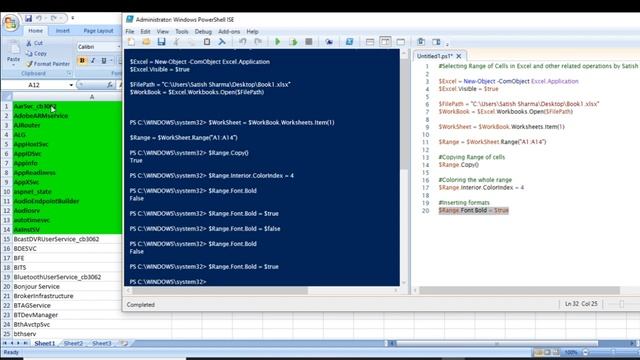Open the Help menu in PowerShell ISE
The image size is (640, 360).
(252, 31)
